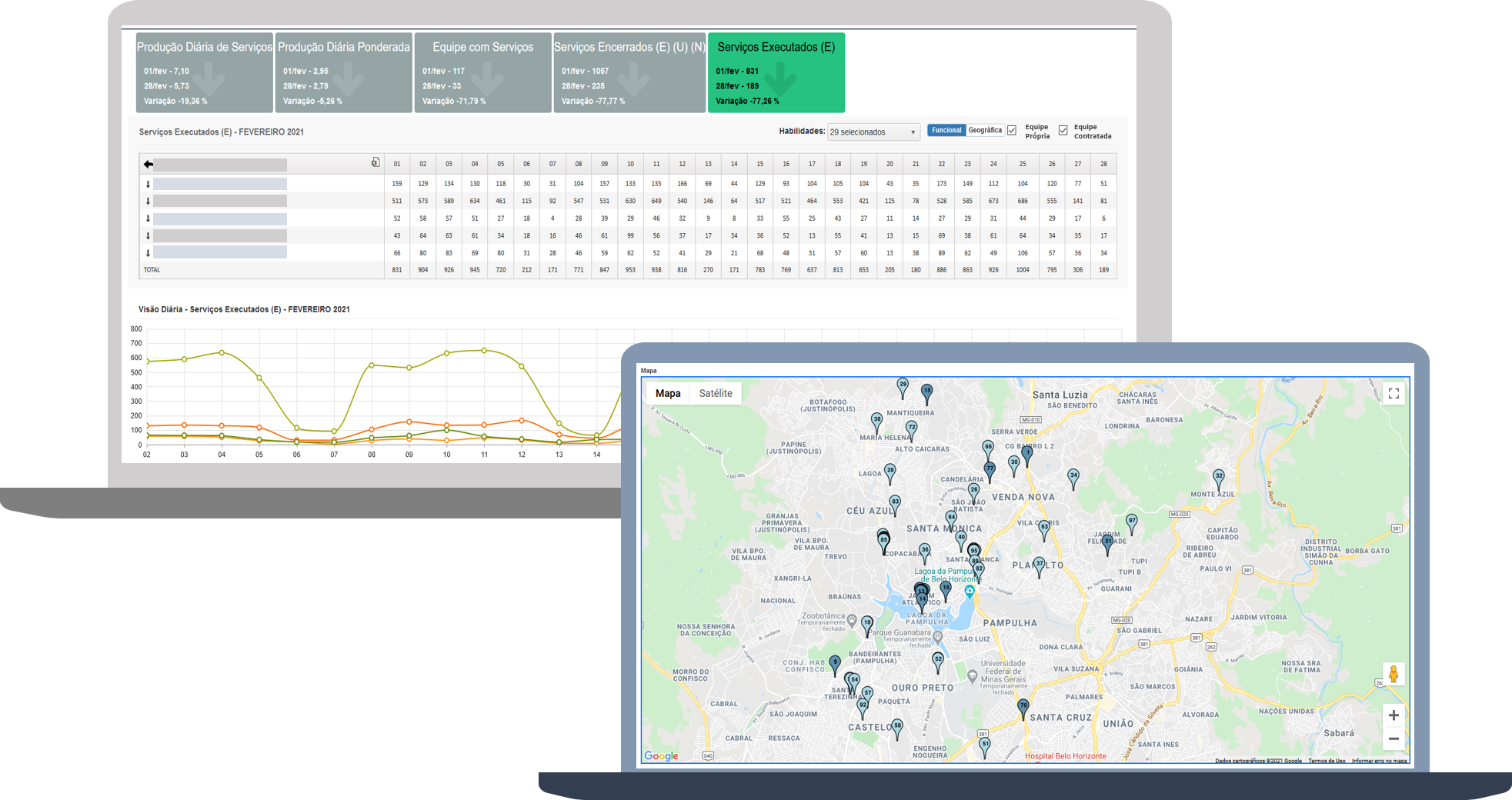This screenshot has height=800, width=1512.
Task: Open the Habilidades '29 selecionados' dropdown
Action: [873, 132]
